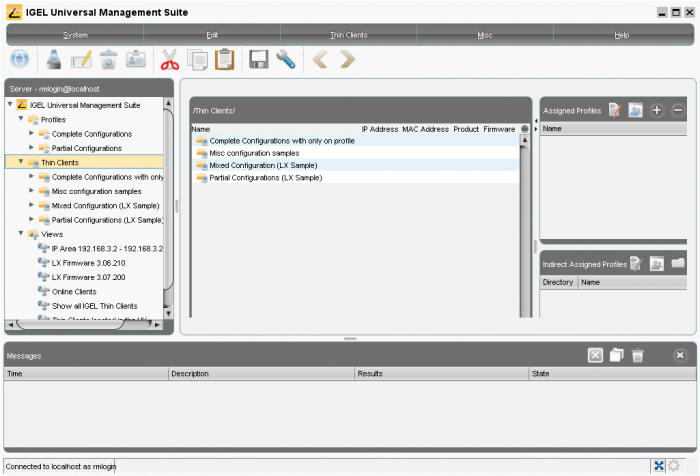Copy with the duplicate pages icon

click(197, 60)
